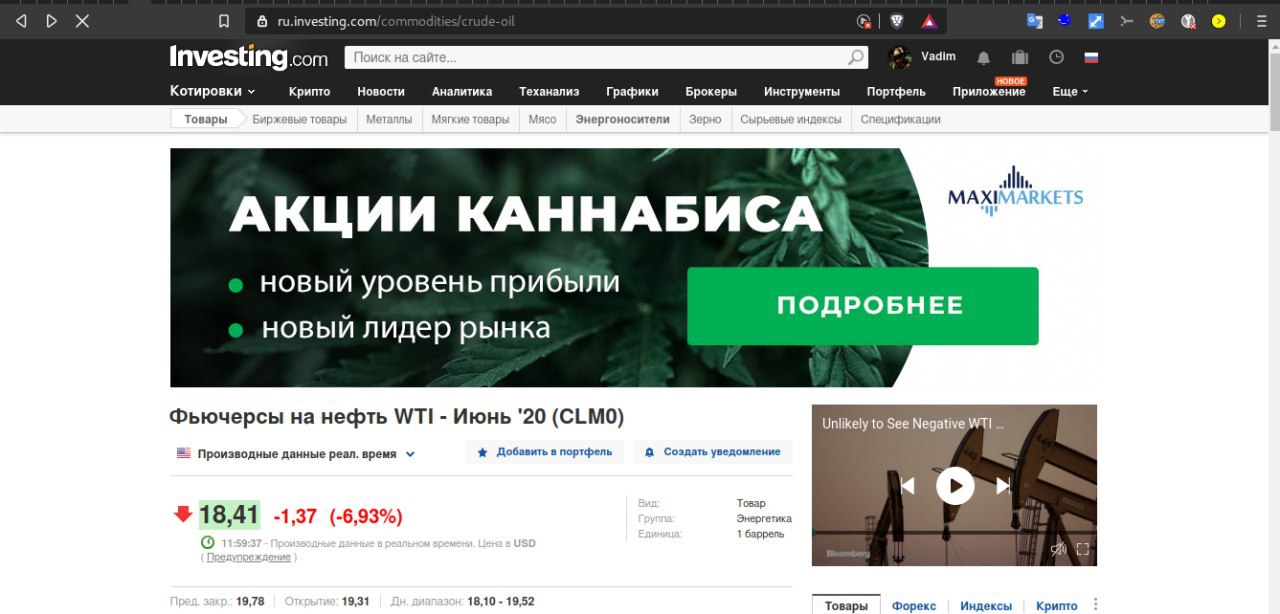Click Добавить в портфель button
This screenshot has width=1280, height=614.
pos(545,452)
